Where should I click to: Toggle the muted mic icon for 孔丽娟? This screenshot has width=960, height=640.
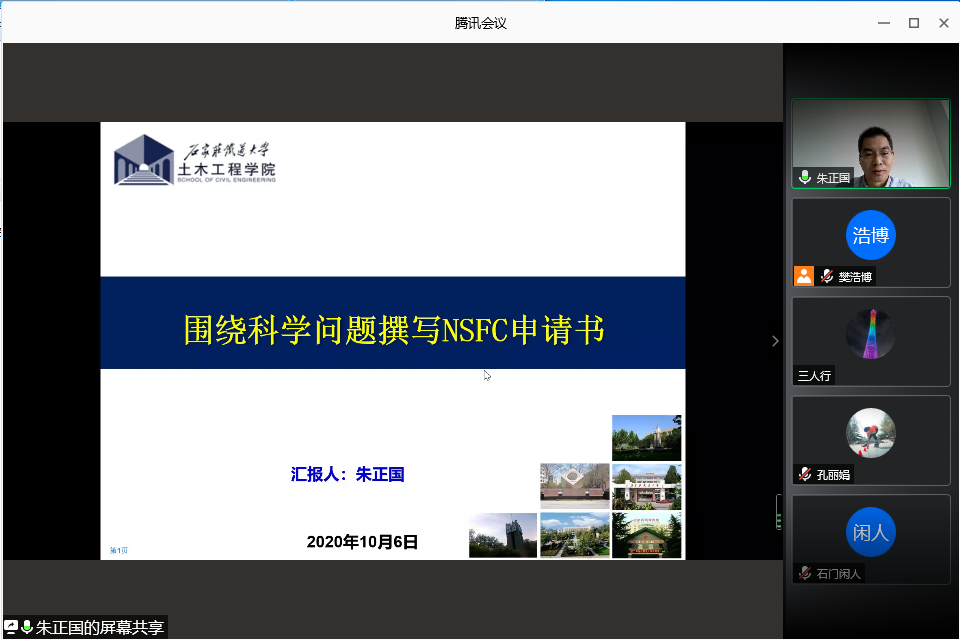[805, 474]
